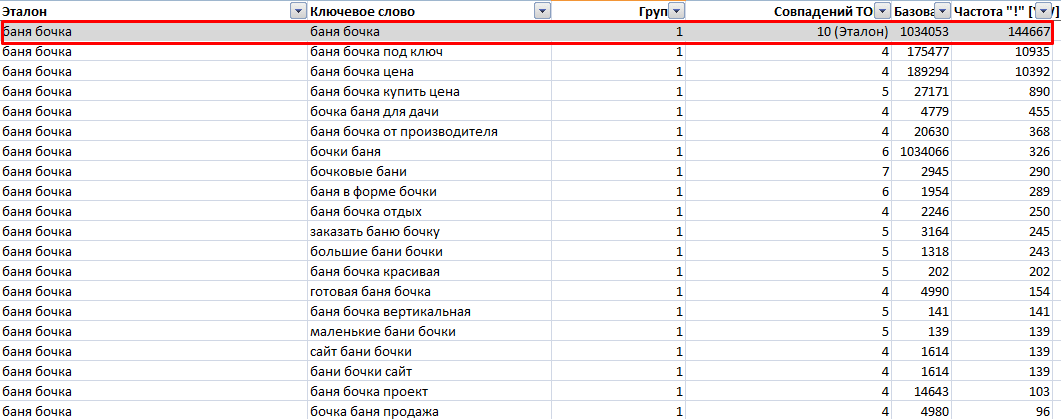Select keyword cell готовая баня бочка
Image resolution: width=1061 pixels, height=419 pixels.
370,292
